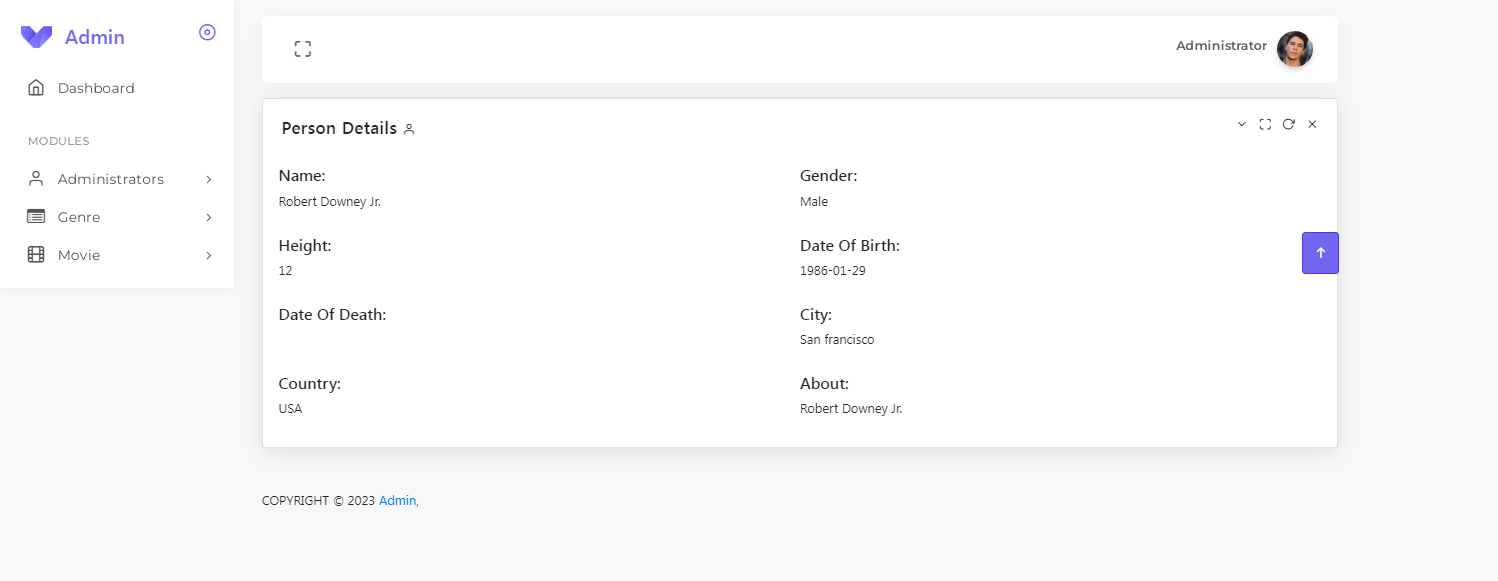Viewport: 1498px width, 581px height.
Task: Expand the Person Details card to fullscreen
Action: (x=1264, y=124)
